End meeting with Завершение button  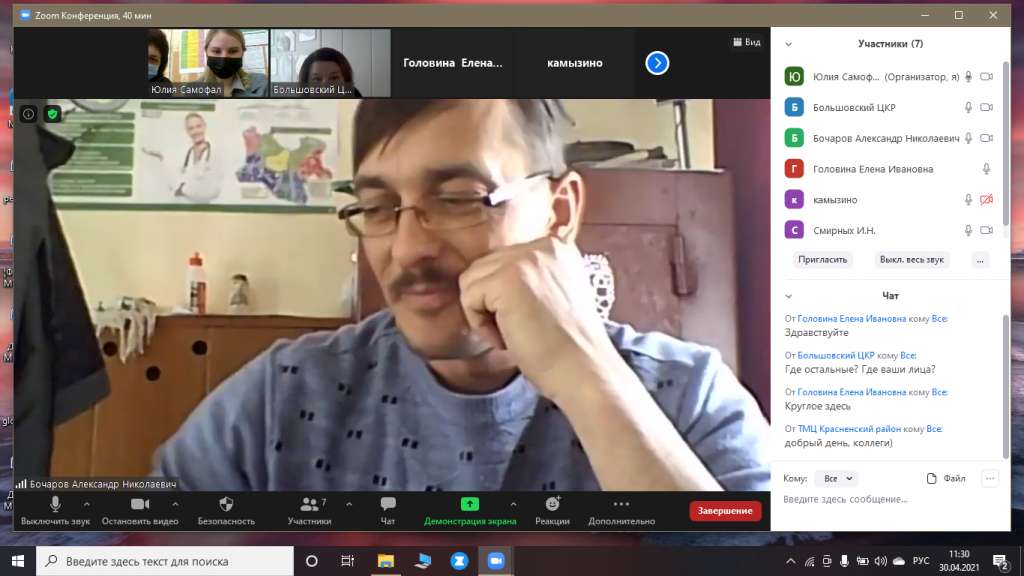coord(725,511)
